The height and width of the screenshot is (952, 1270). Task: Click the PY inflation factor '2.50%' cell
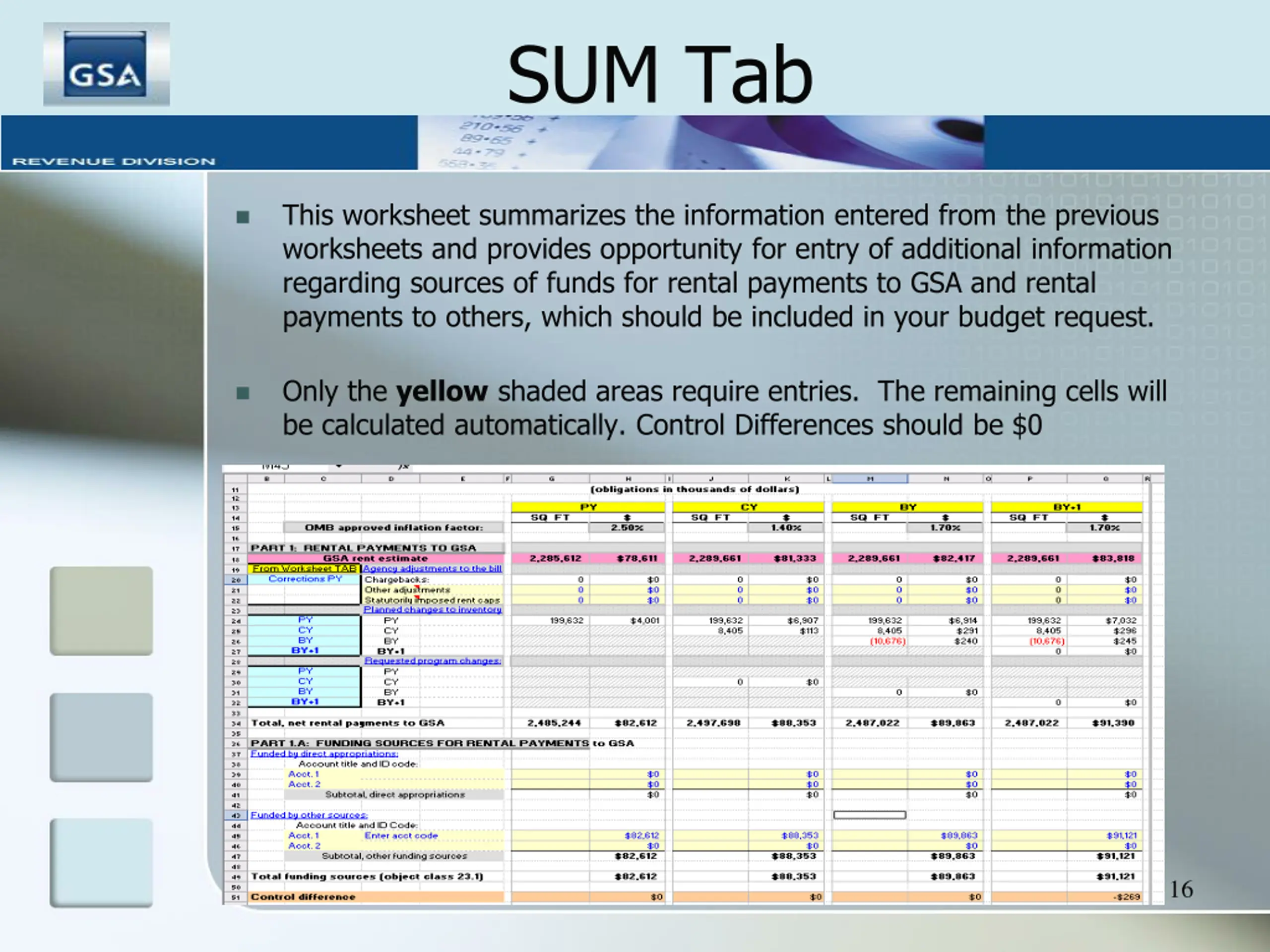click(627, 528)
